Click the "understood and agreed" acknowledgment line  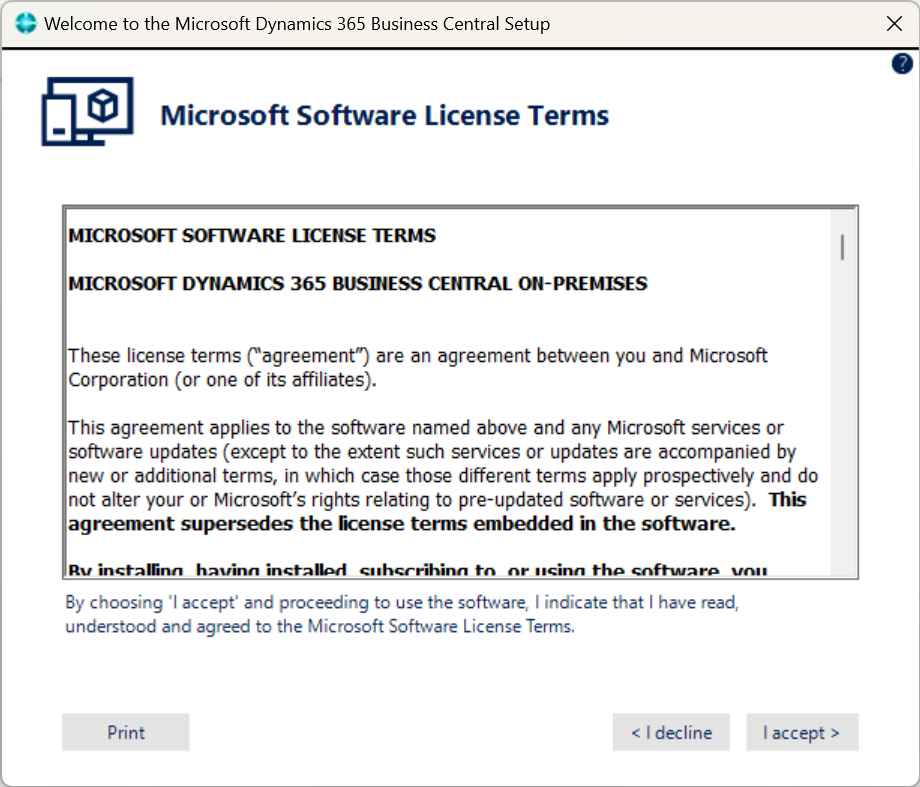(x=320, y=627)
